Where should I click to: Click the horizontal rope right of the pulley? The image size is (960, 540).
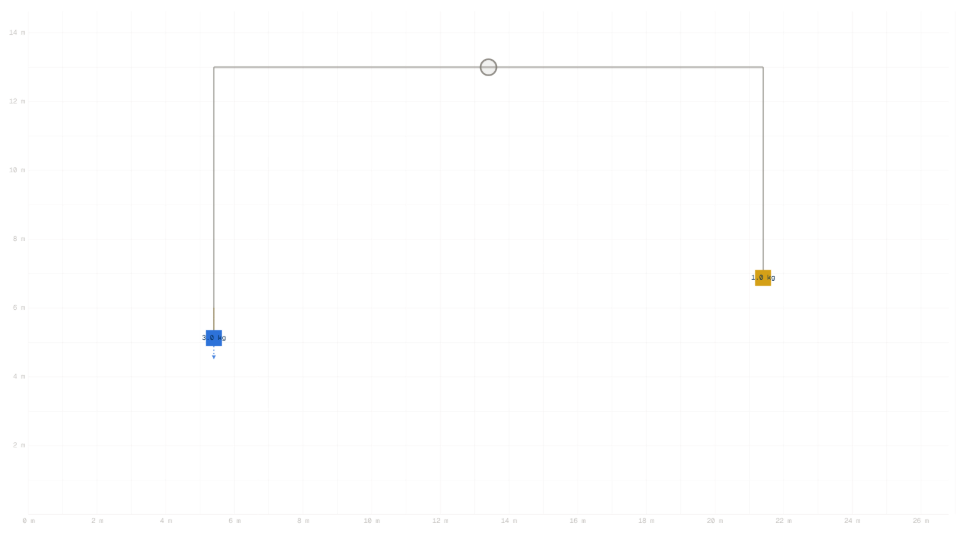pyautogui.click(x=629, y=67)
